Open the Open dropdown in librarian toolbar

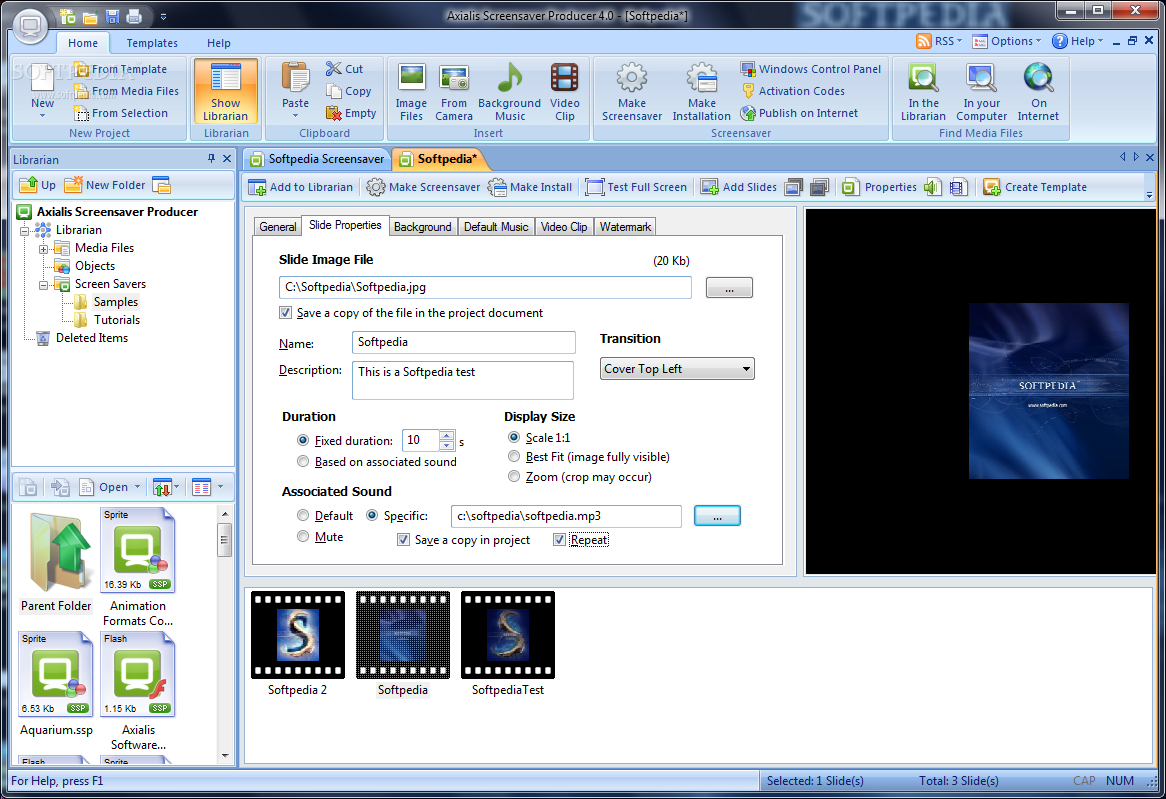click(x=138, y=487)
